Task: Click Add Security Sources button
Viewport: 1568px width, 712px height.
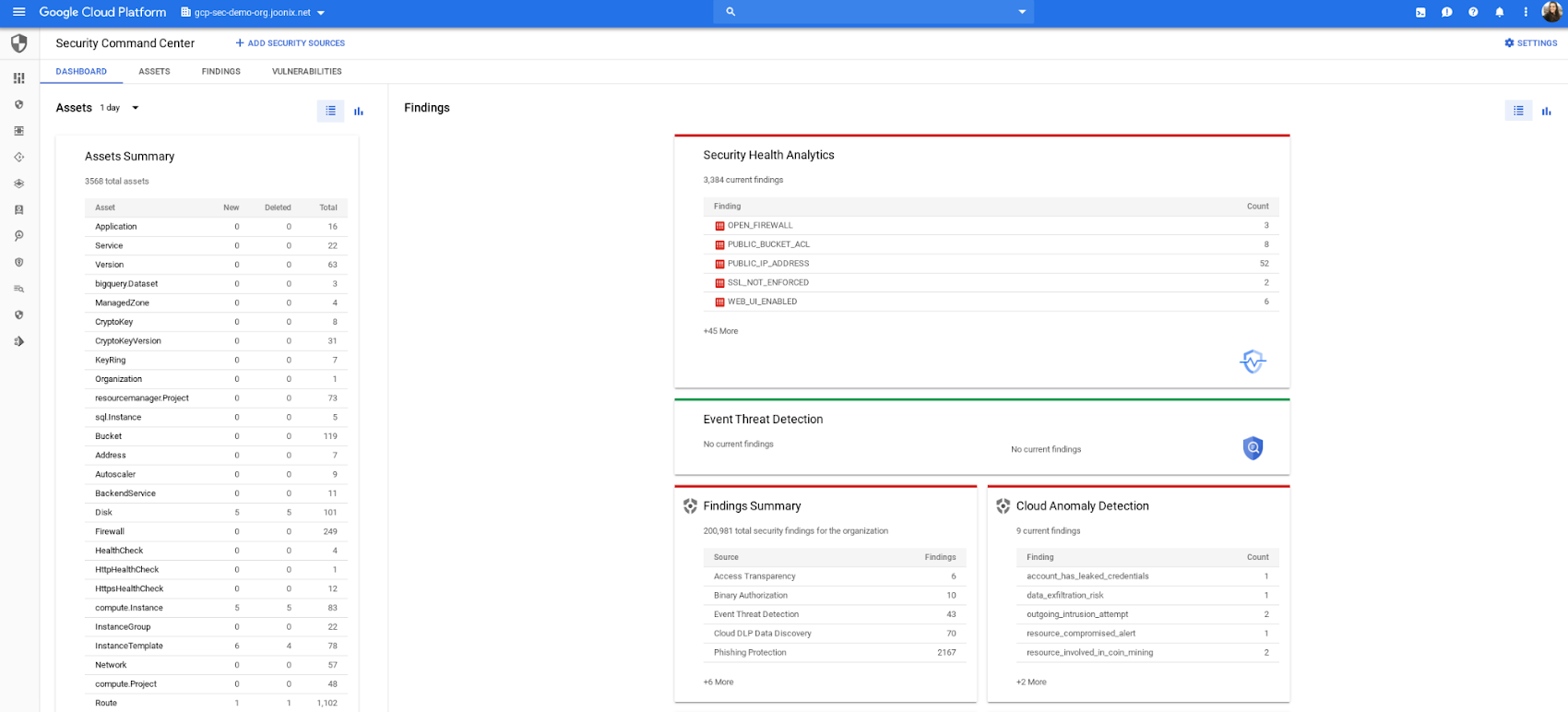Action: [290, 43]
